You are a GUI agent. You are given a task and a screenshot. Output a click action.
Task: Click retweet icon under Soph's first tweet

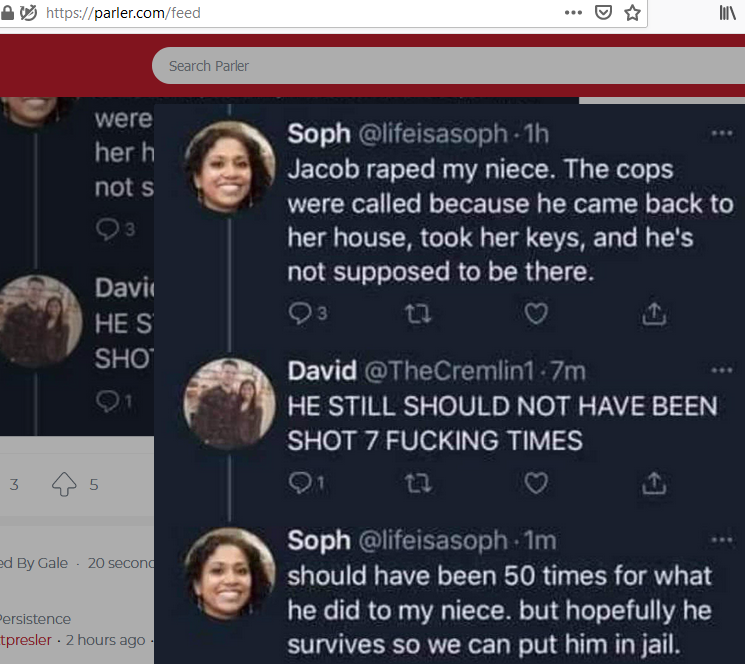point(419,314)
